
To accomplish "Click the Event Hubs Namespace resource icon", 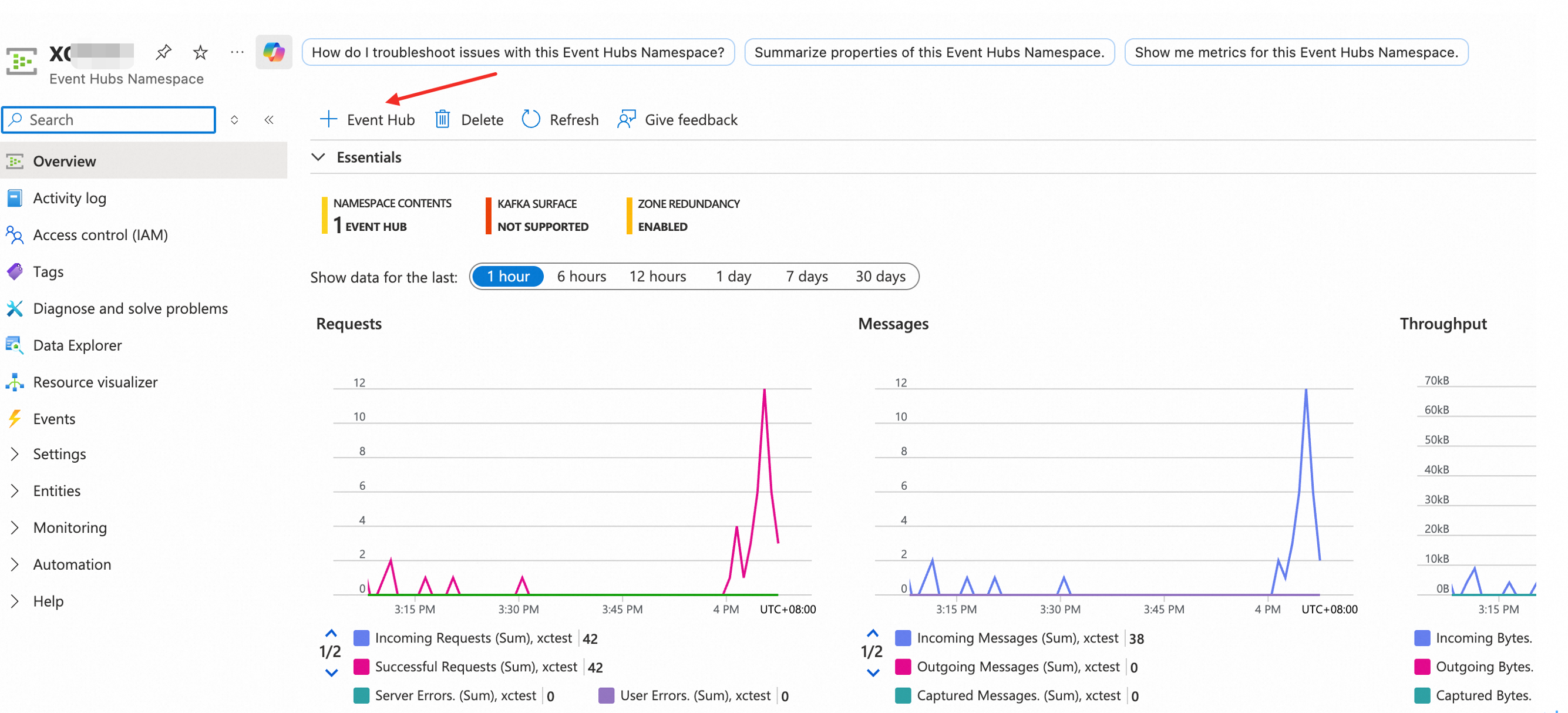I will click(22, 61).
